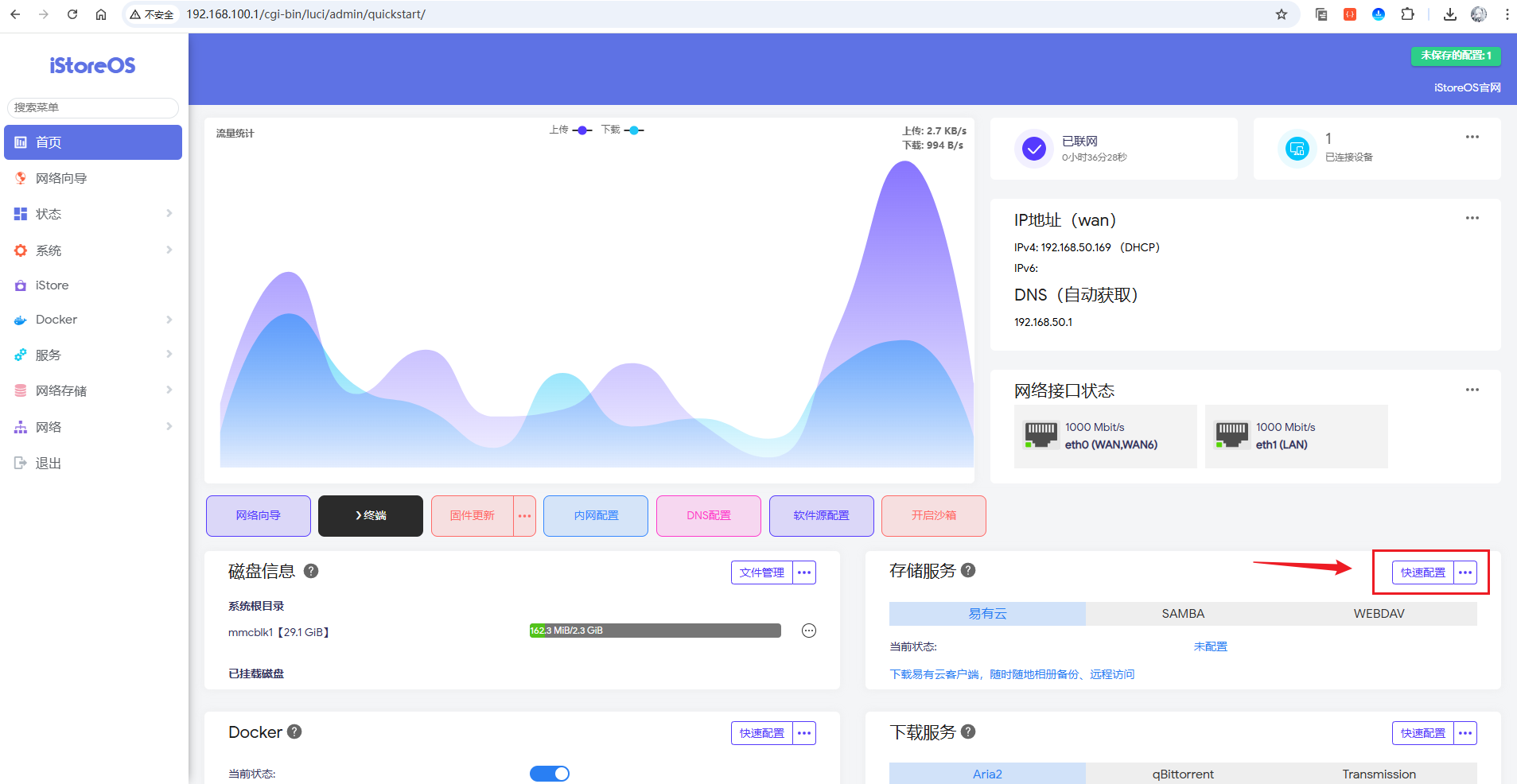The image size is (1517, 784).
Task: Select the Aria2 download tab
Action: coord(987,774)
